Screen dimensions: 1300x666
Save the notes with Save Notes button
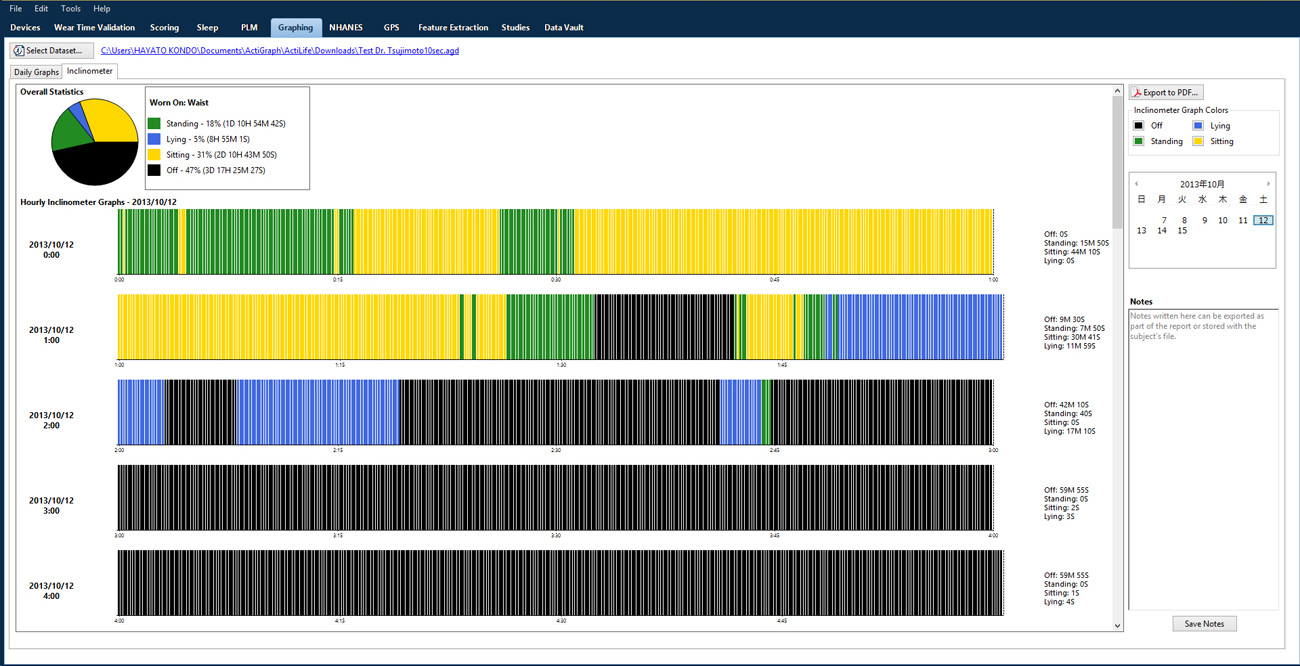pyautogui.click(x=1204, y=624)
